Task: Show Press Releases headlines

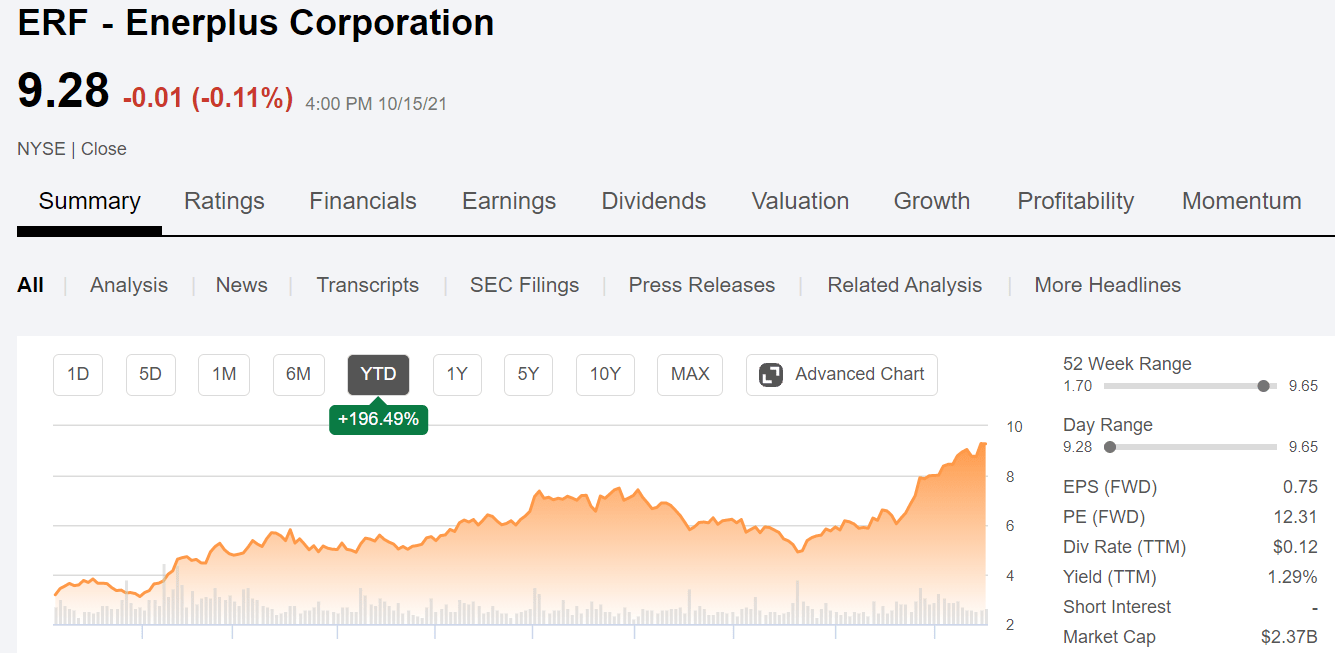Action: (x=701, y=285)
